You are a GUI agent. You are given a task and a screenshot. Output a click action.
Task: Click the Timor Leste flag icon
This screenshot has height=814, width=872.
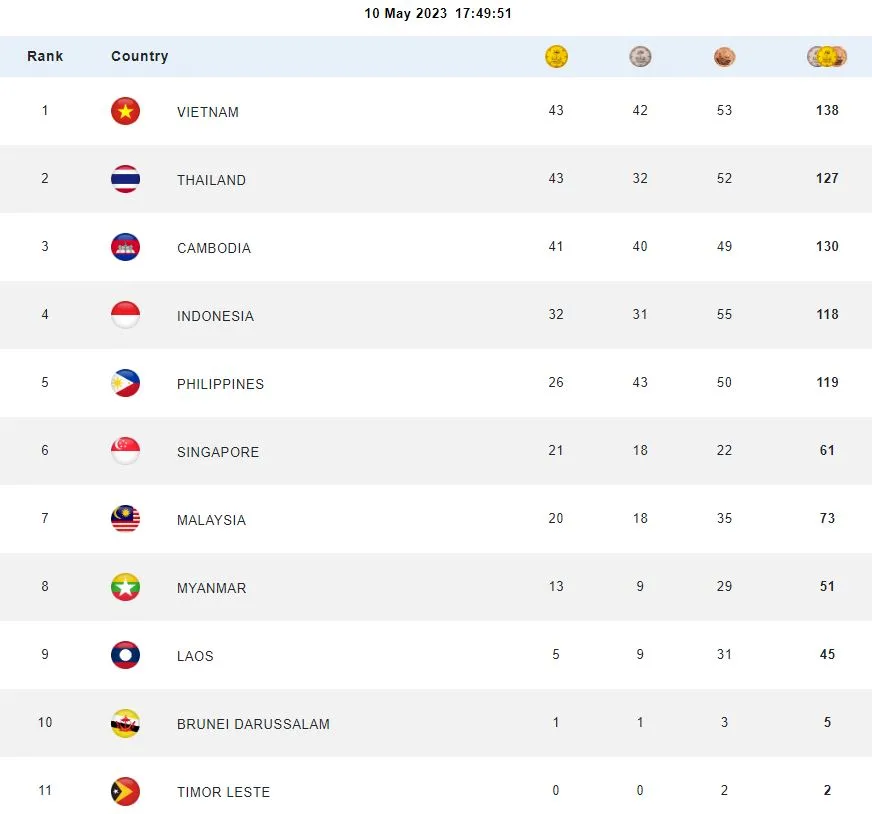pyautogui.click(x=125, y=791)
